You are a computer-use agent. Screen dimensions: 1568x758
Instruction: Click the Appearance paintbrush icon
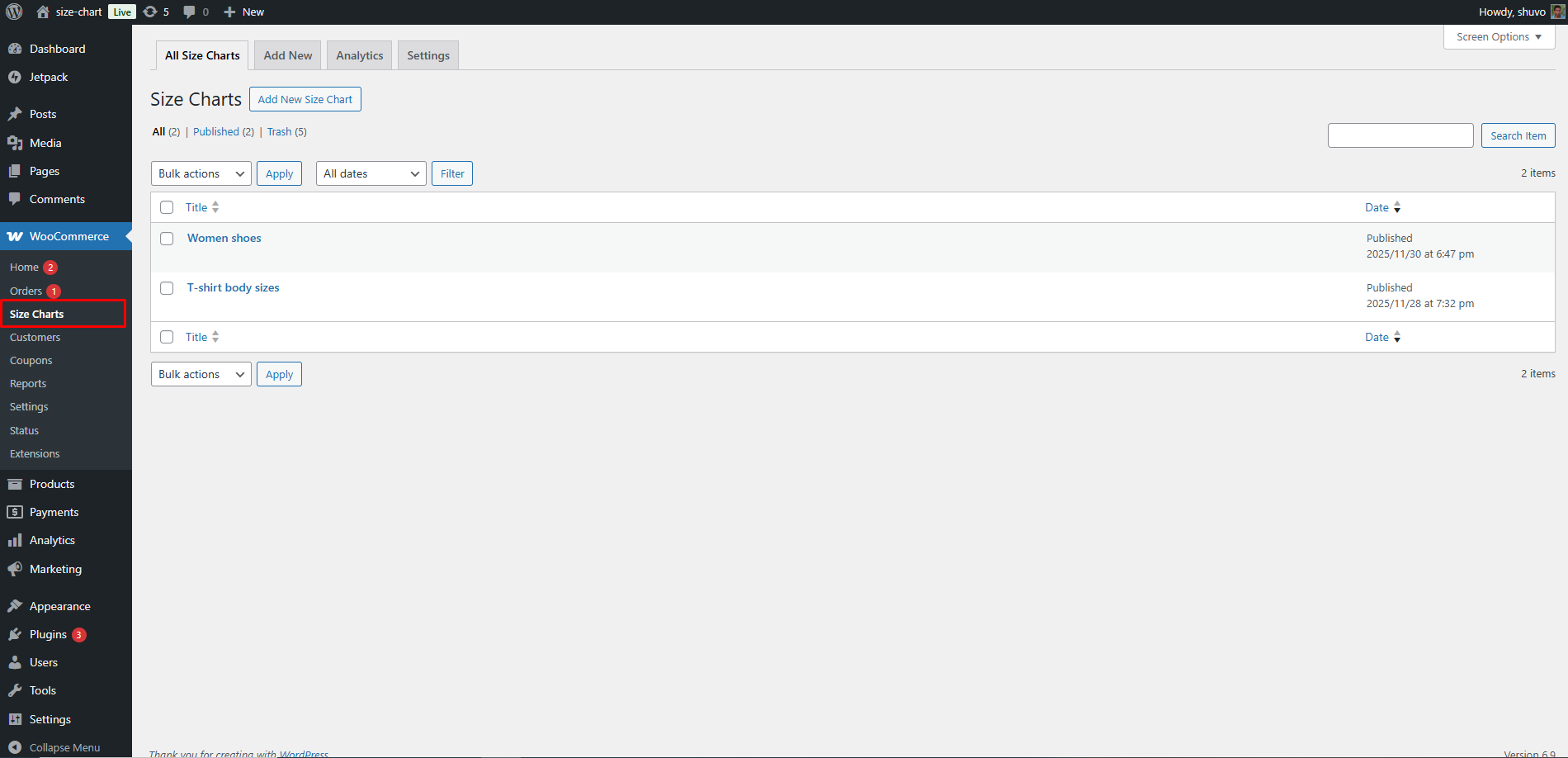tap(15, 606)
